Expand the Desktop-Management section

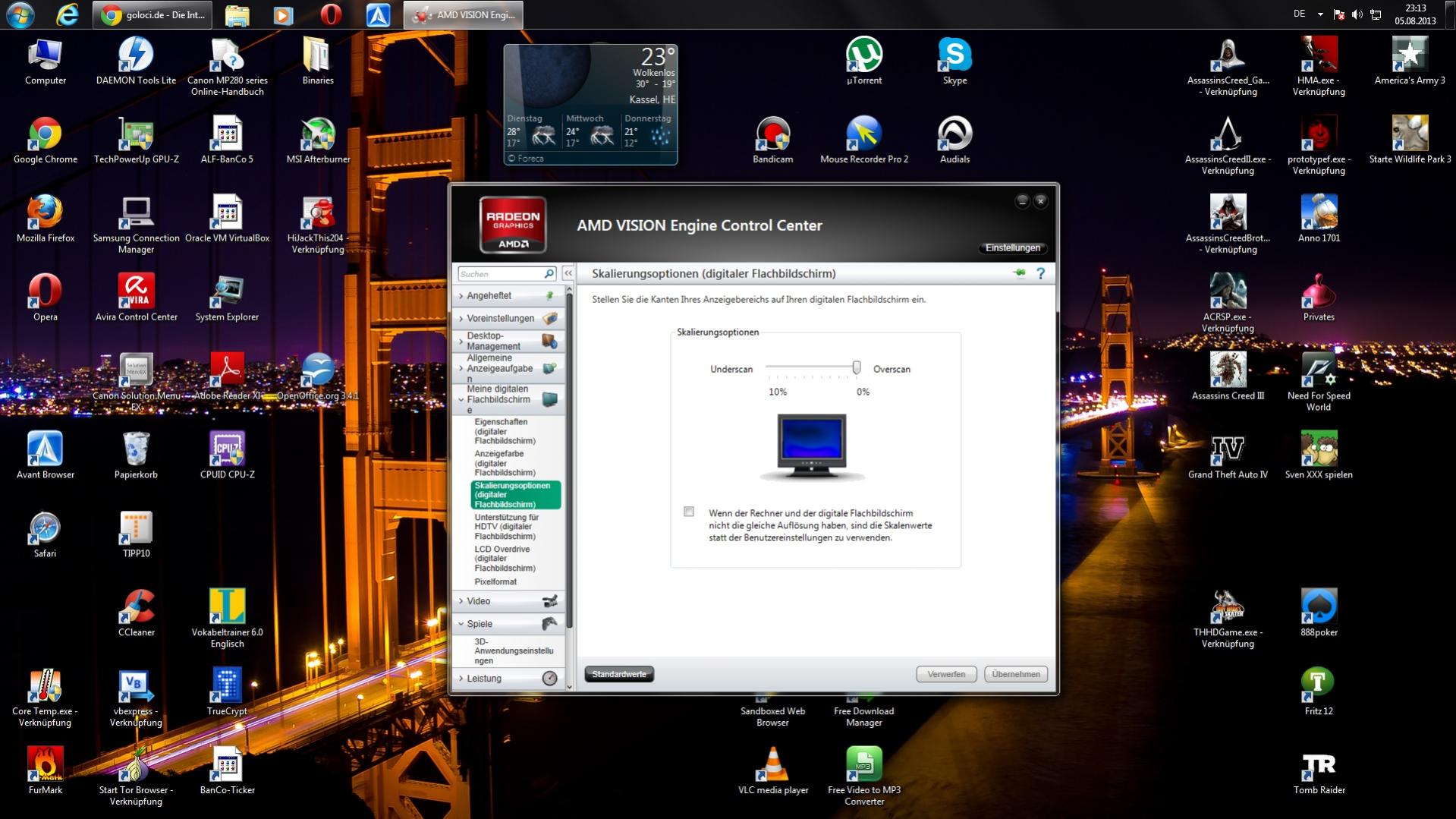point(509,342)
